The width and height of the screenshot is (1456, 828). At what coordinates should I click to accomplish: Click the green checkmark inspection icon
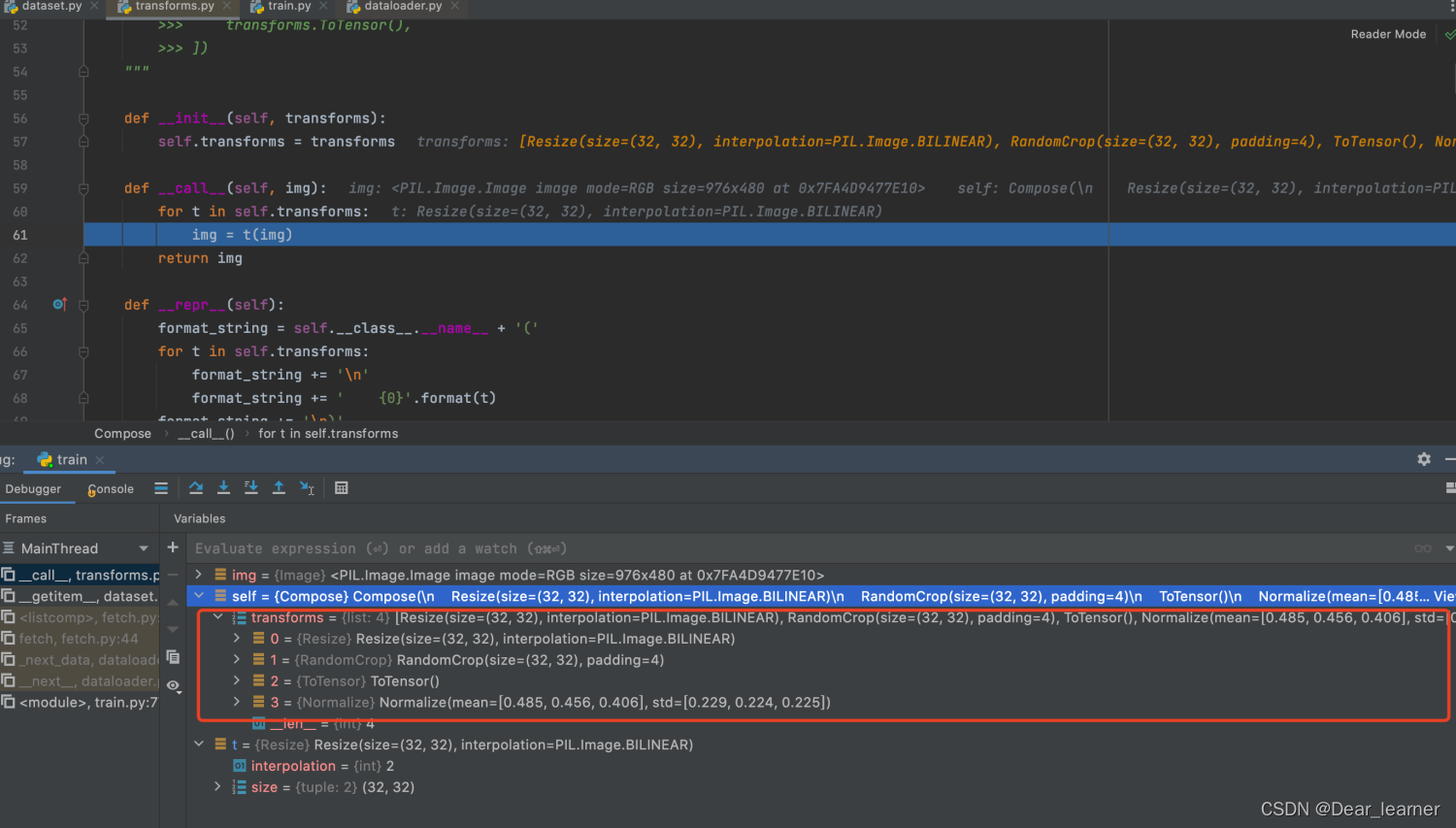(1449, 34)
